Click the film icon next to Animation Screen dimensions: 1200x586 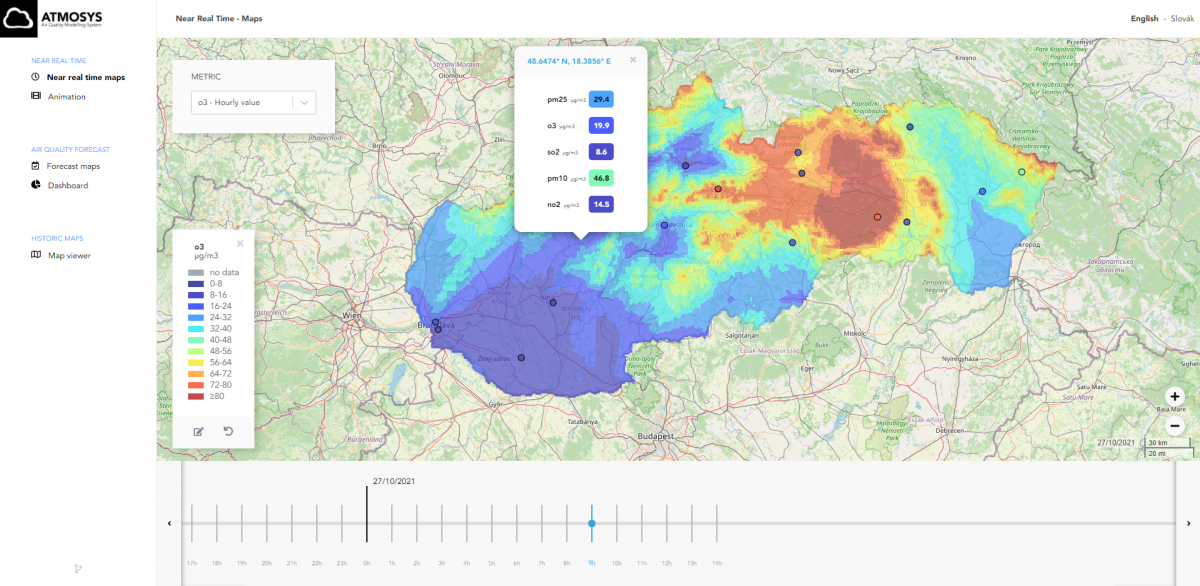click(36, 96)
